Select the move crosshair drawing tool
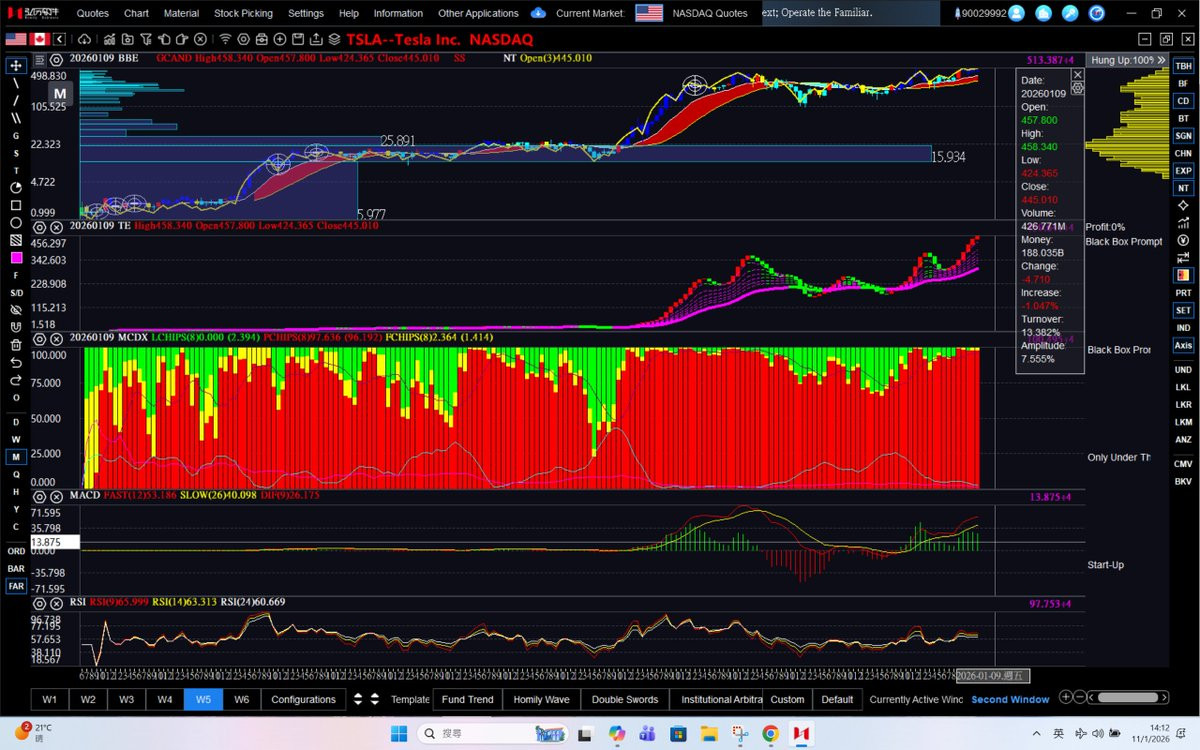This screenshot has width=1200, height=750. tap(16, 65)
